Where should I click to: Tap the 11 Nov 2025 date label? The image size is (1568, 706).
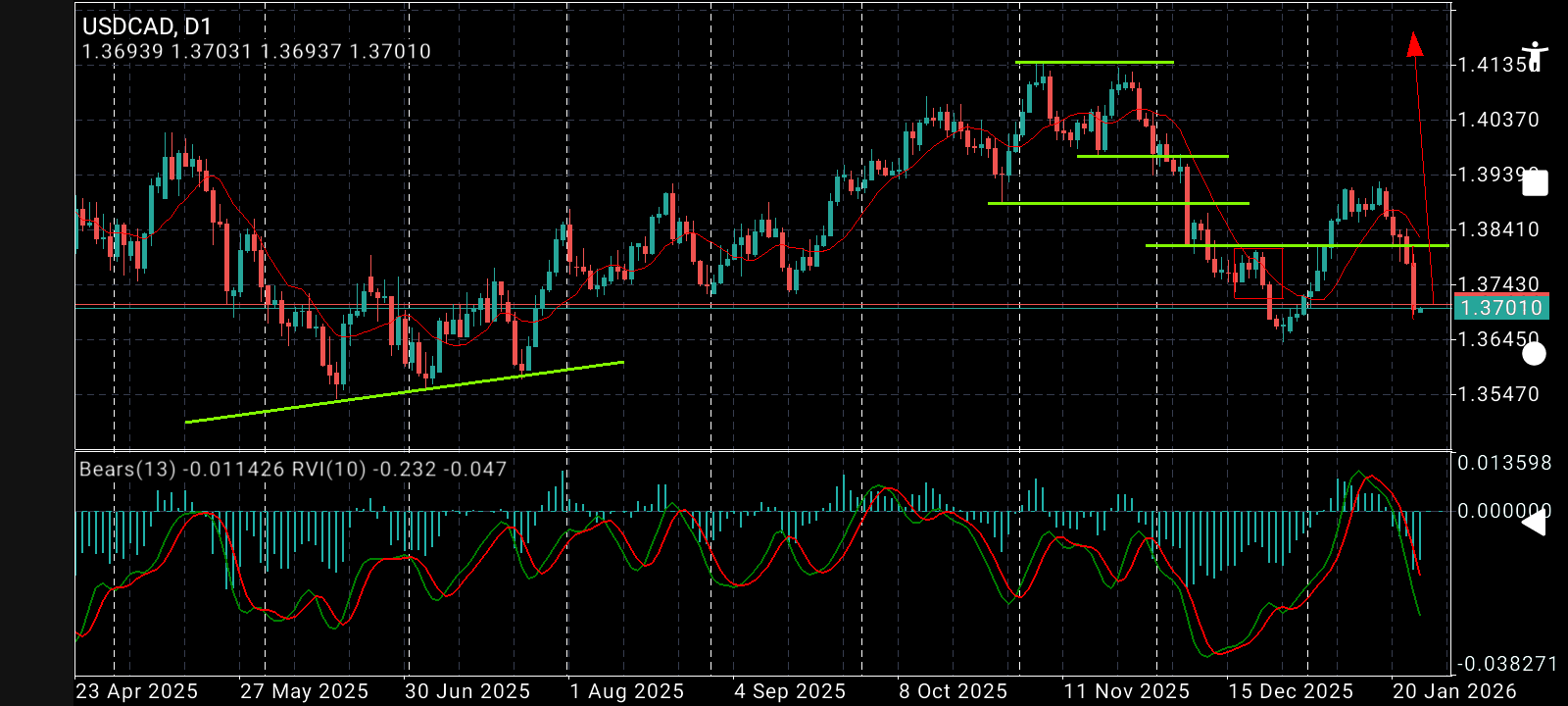pyautogui.click(x=1127, y=691)
